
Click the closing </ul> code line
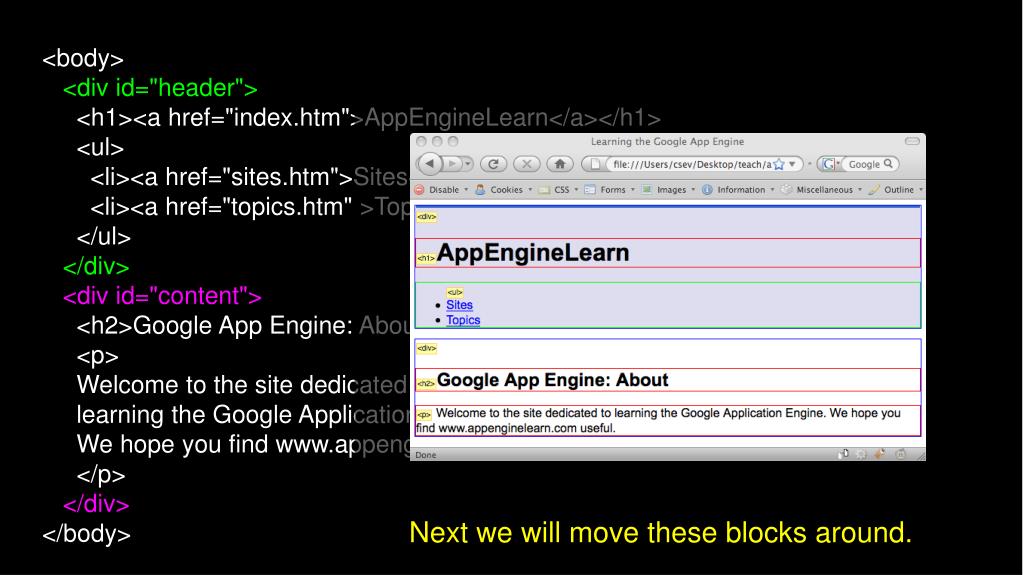click(104, 236)
